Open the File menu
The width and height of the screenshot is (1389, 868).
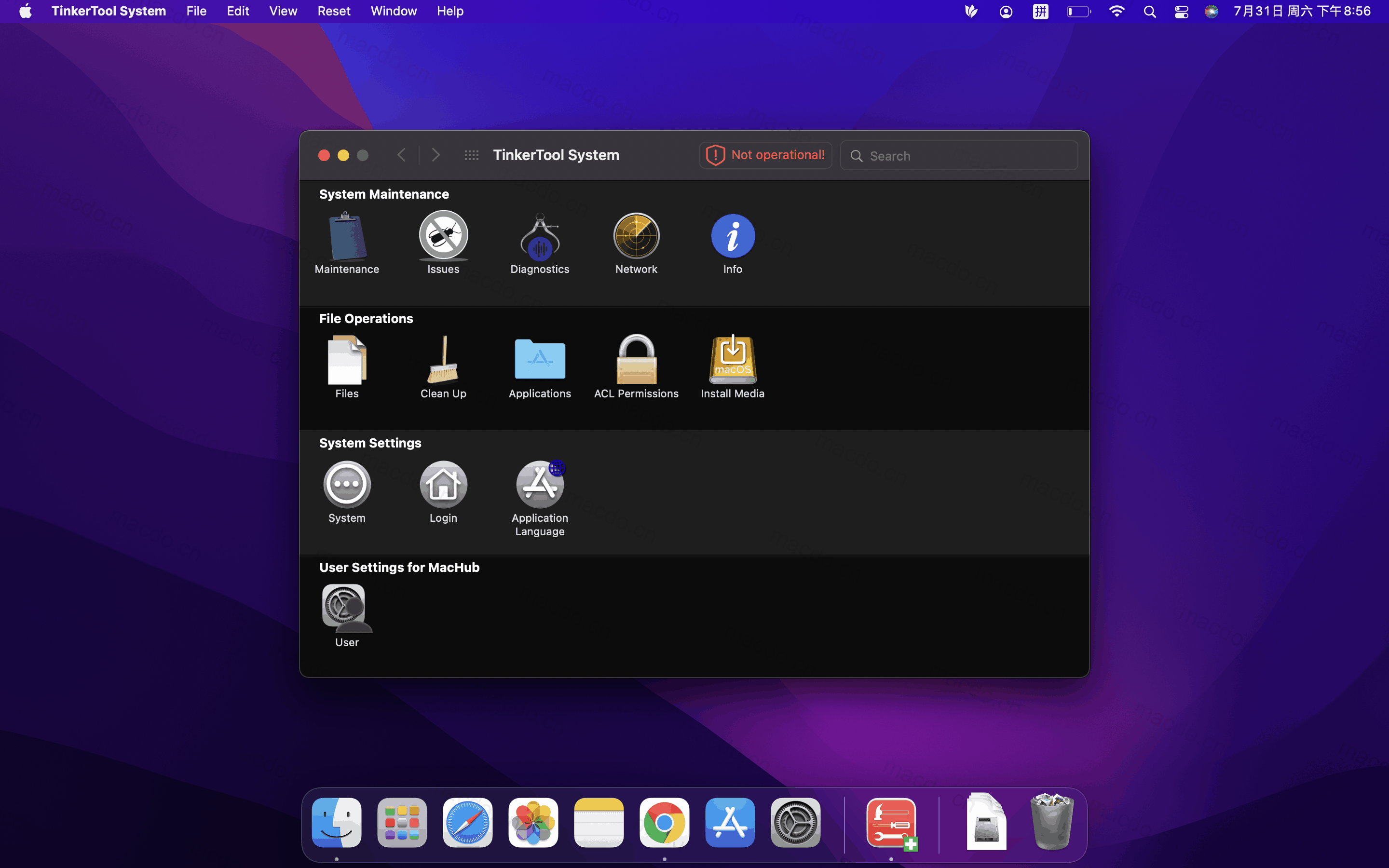tap(196, 11)
